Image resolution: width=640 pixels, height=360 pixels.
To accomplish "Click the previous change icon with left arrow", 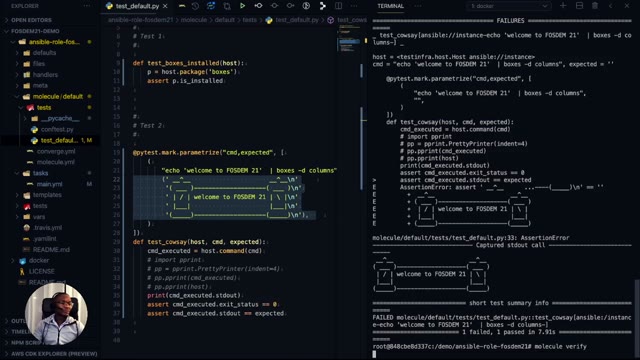I will pos(258,6).
